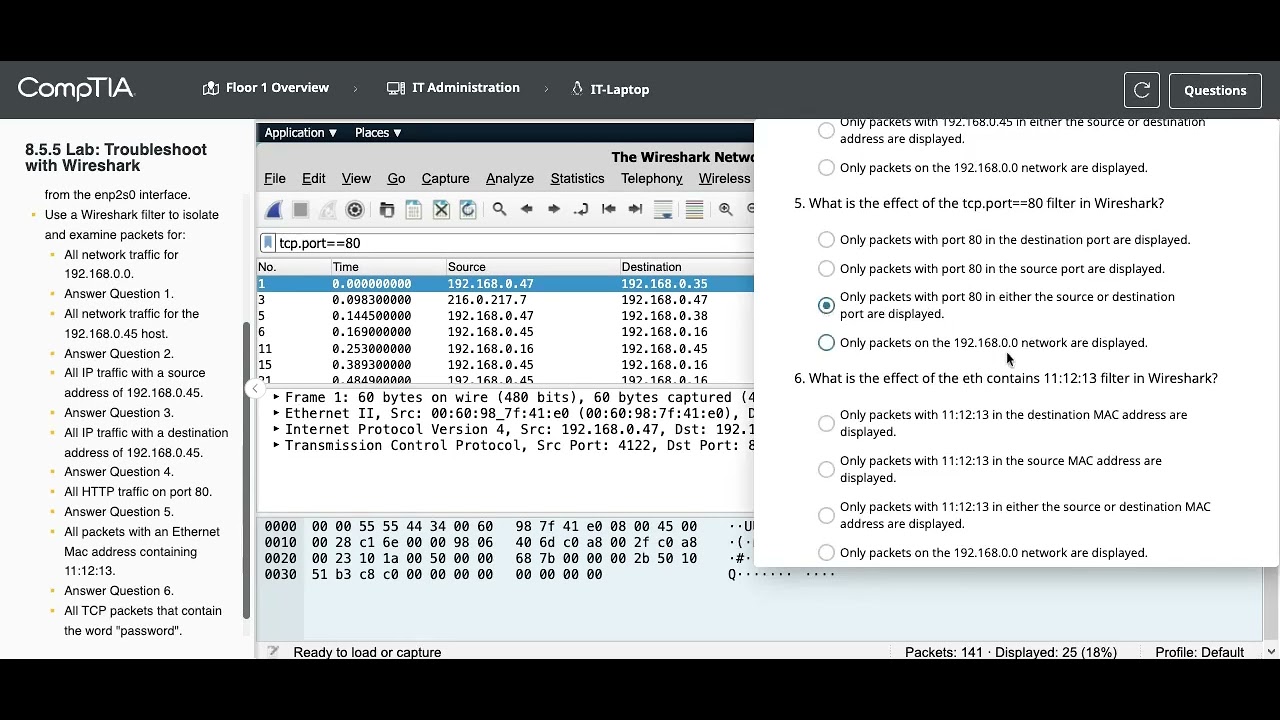Open the File menu

tap(275, 179)
